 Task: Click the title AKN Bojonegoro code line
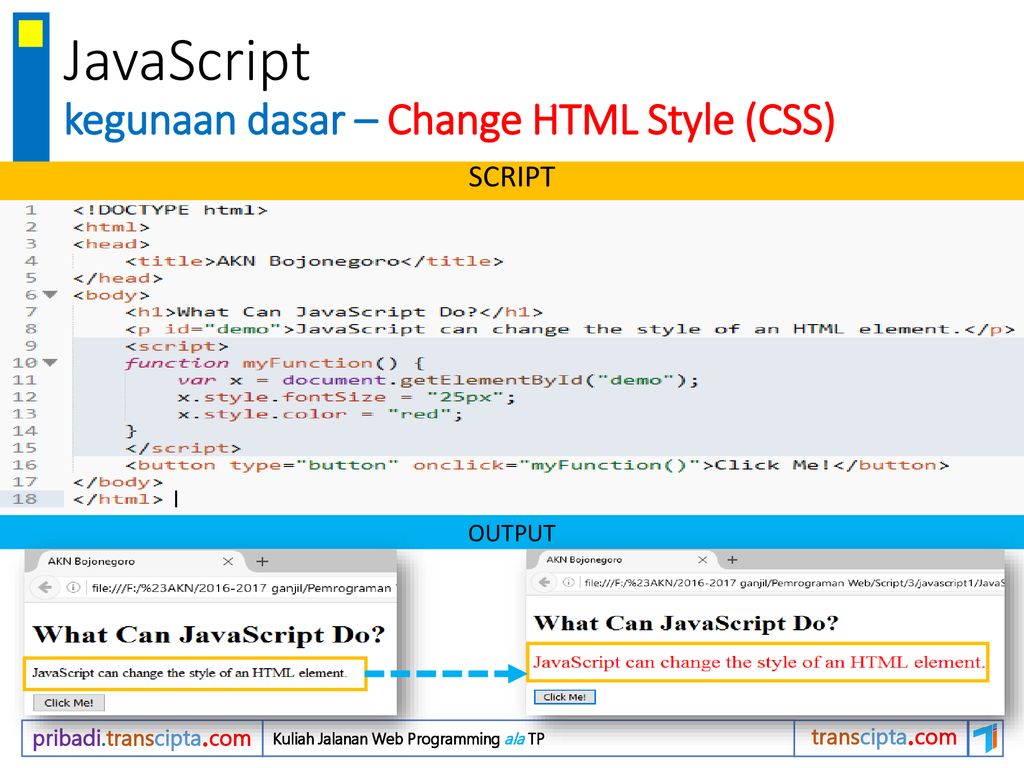click(314, 261)
